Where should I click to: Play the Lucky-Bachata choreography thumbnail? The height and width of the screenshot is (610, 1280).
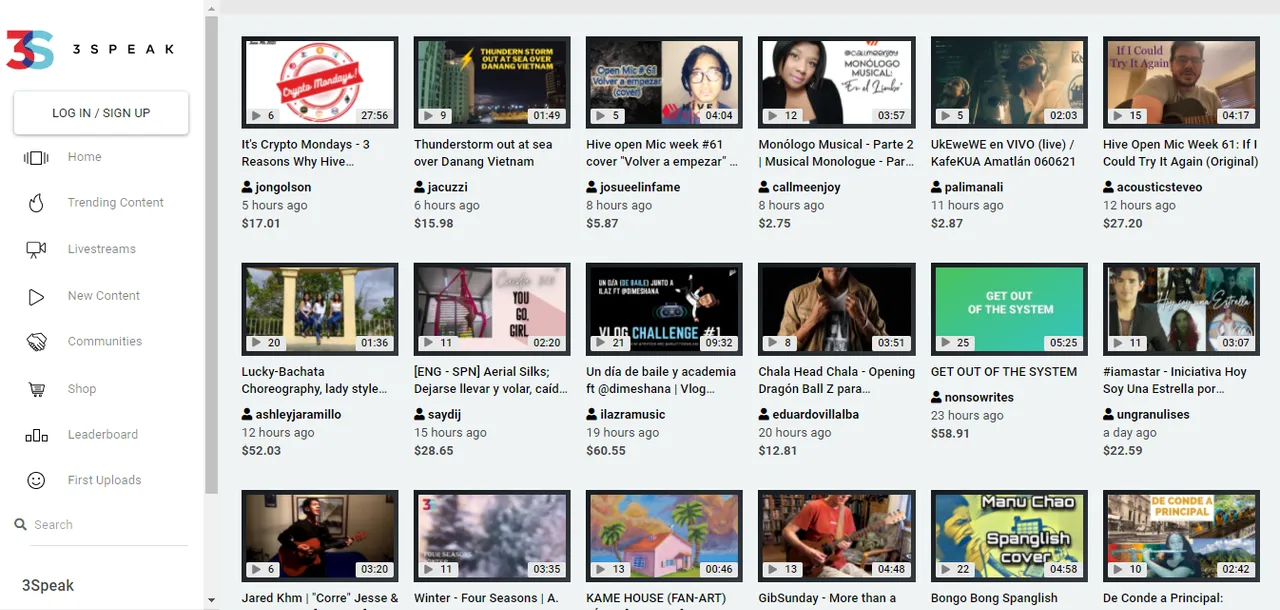320,309
